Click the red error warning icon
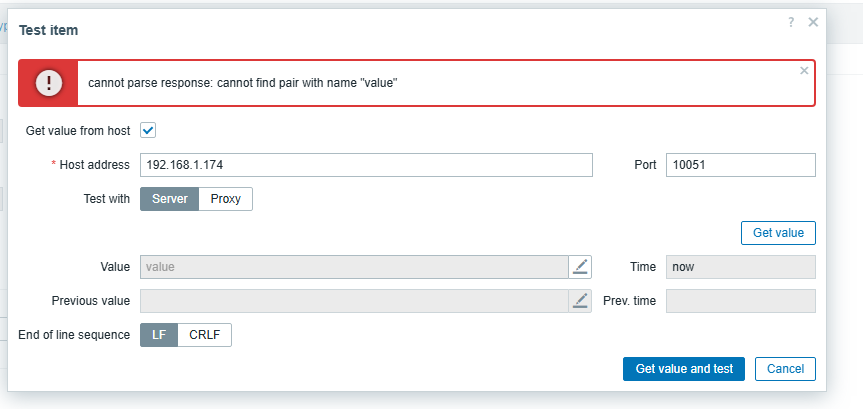863x409 pixels. (x=49, y=83)
